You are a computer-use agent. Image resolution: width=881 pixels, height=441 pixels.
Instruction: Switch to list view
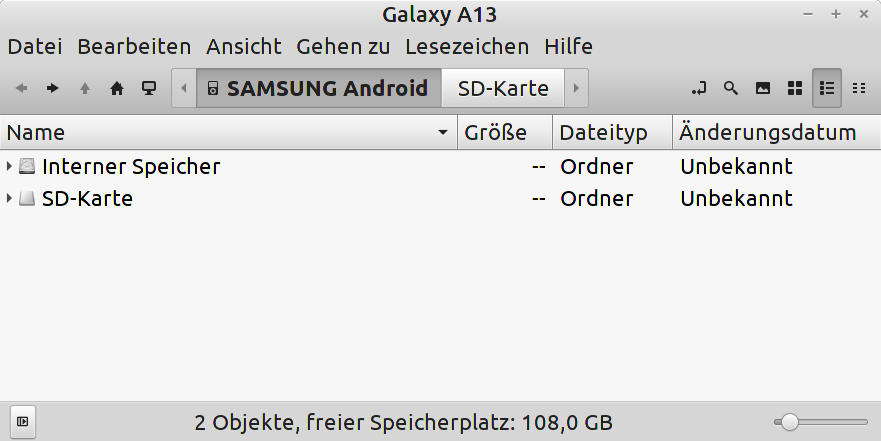(x=826, y=88)
